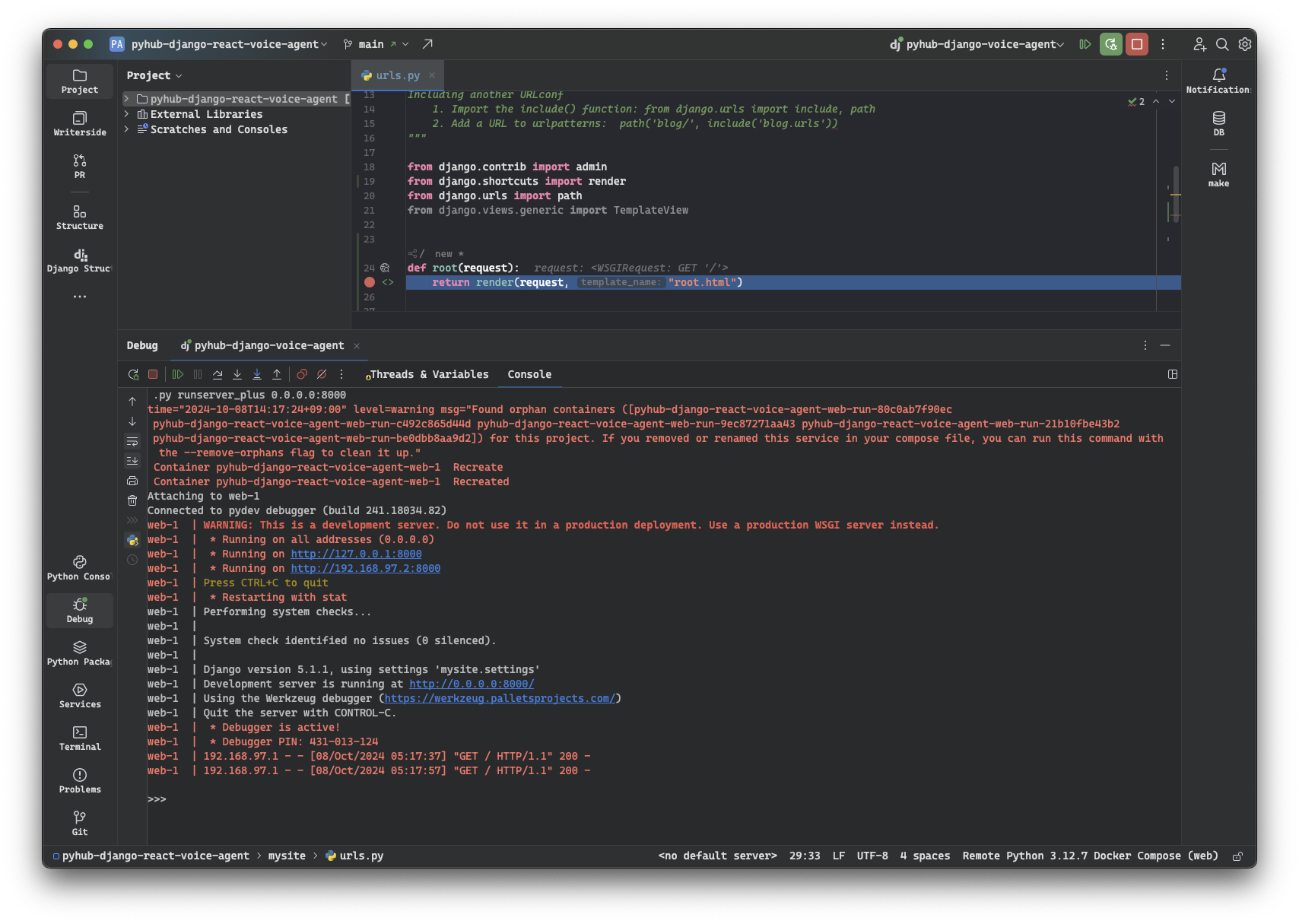Image resolution: width=1299 pixels, height=924 pixels.
Task: Open the Services tool window
Action: tap(80, 695)
